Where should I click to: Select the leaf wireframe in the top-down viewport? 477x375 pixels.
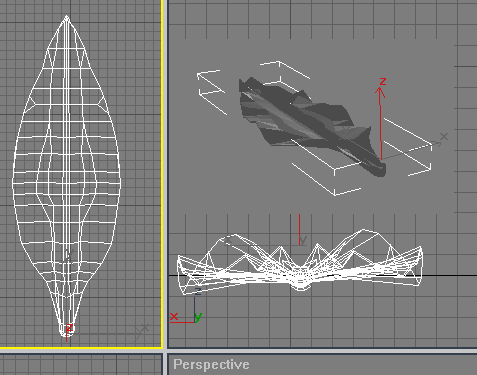pyautogui.click(x=67, y=176)
